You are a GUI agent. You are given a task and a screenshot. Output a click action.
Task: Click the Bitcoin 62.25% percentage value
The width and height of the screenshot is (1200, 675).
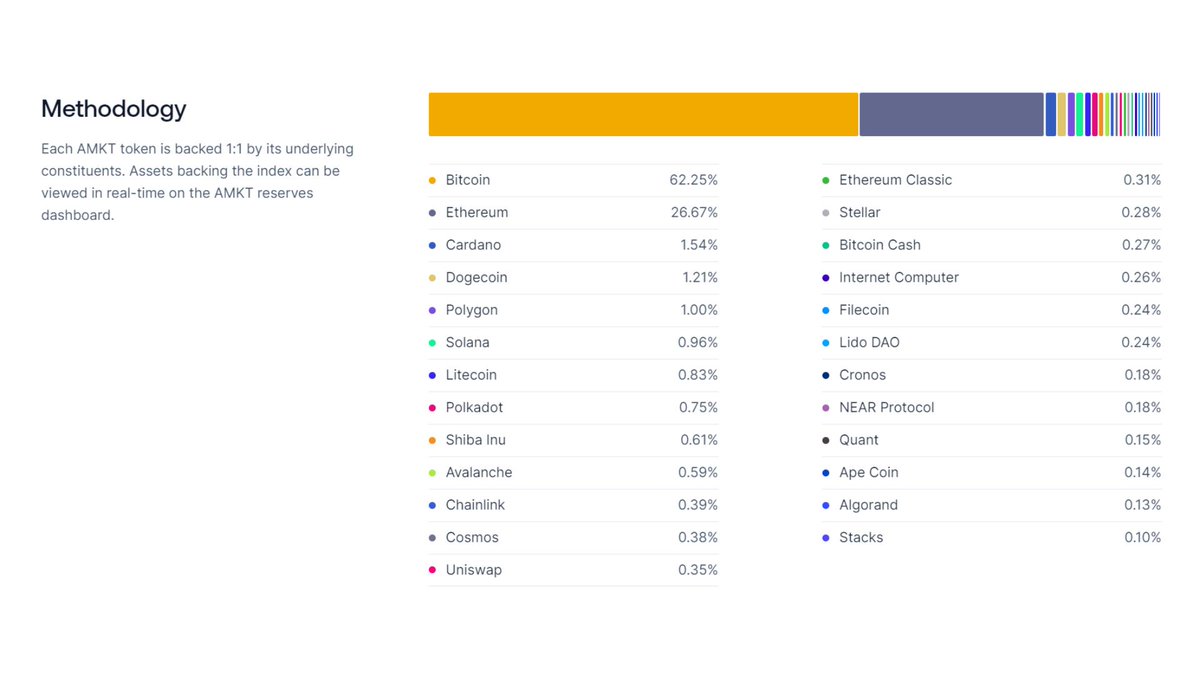click(x=693, y=180)
